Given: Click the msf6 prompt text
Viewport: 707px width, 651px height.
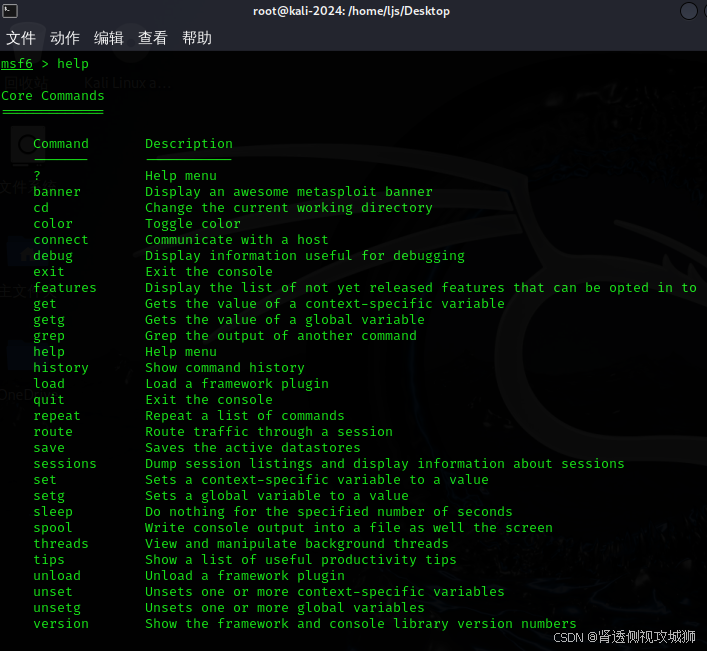Looking at the screenshot, I should 17,64.
